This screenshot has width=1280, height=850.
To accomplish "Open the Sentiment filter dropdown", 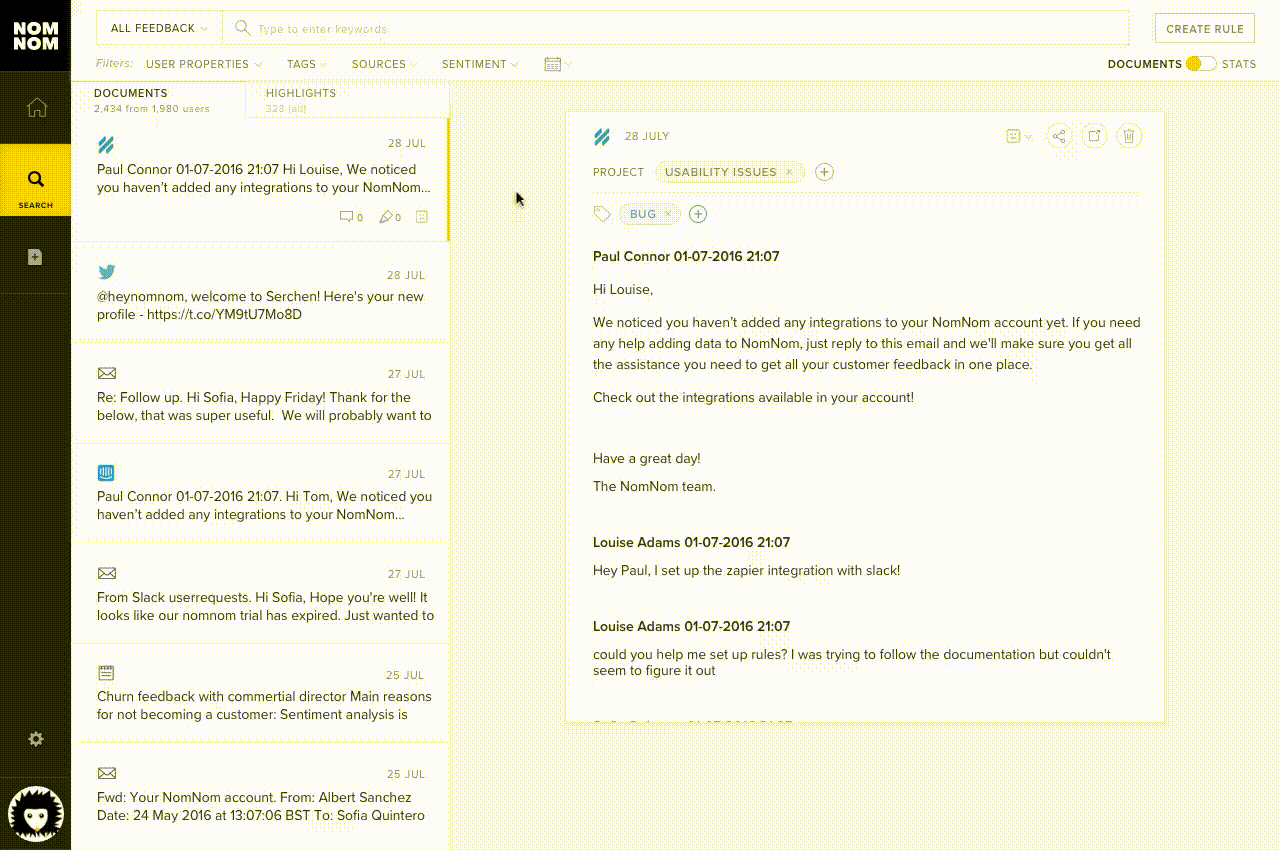I will (480, 64).
